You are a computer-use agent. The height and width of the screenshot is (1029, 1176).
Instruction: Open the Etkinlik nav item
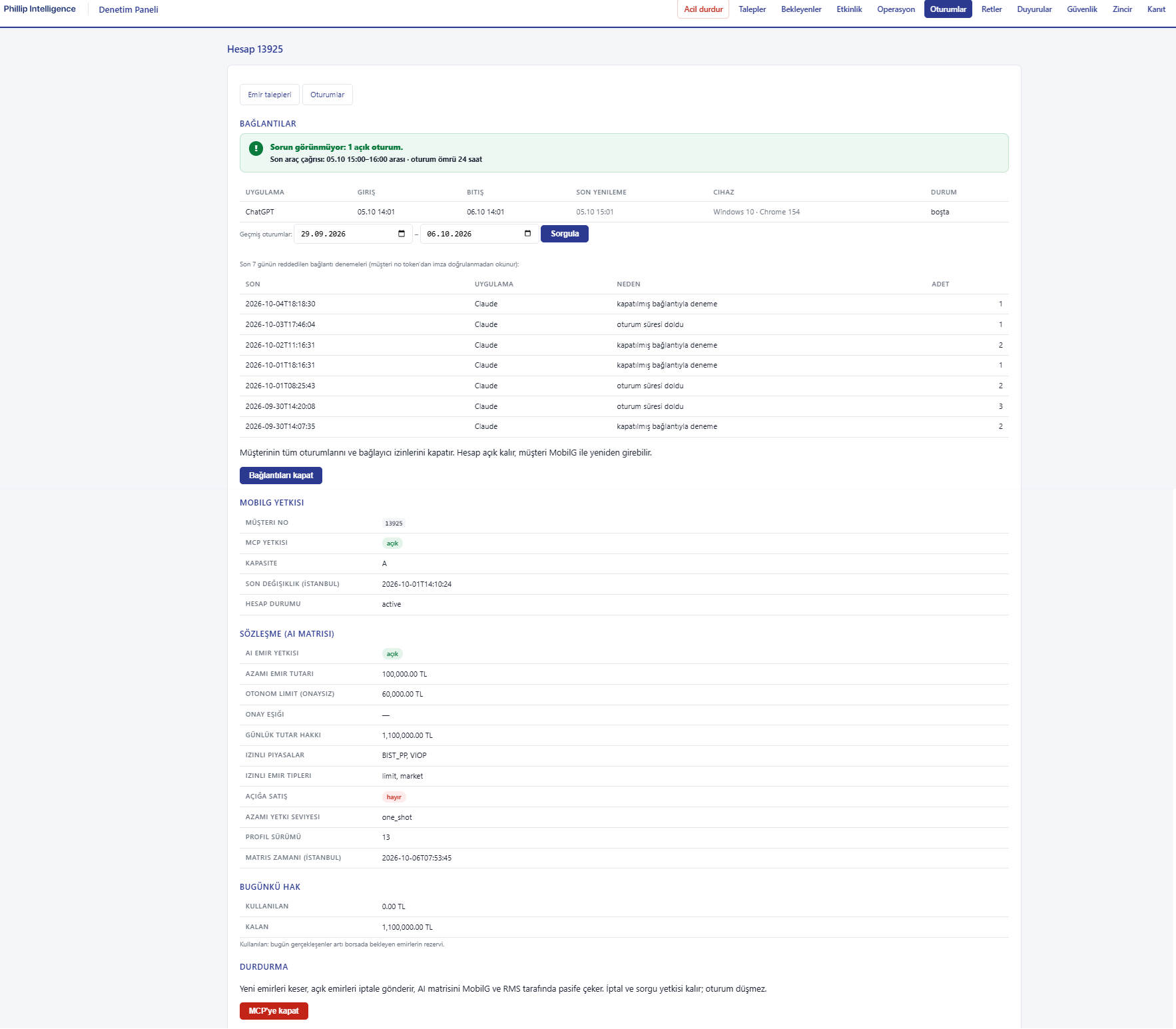(849, 9)
